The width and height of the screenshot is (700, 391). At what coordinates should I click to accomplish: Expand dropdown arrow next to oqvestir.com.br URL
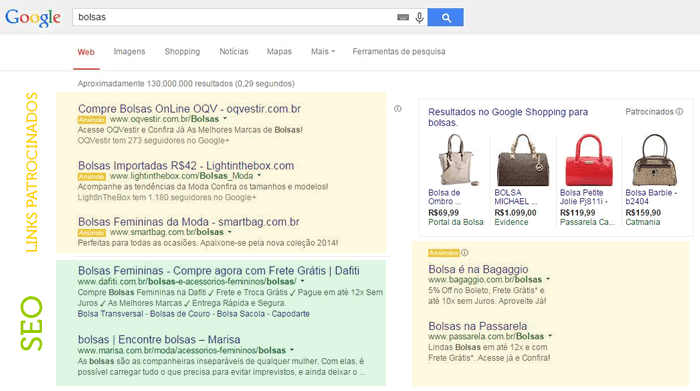[x=225, y=119]
